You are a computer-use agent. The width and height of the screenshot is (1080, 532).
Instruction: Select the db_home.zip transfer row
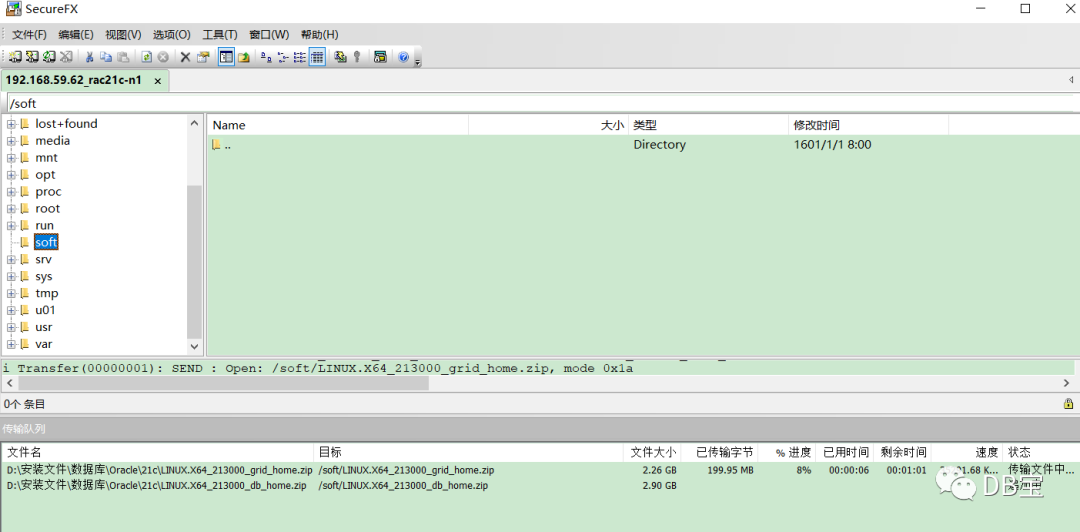540,486
